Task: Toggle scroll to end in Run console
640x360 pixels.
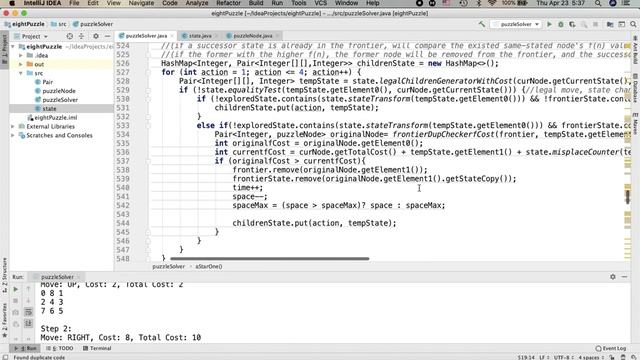Action: (x=28, y=324)
